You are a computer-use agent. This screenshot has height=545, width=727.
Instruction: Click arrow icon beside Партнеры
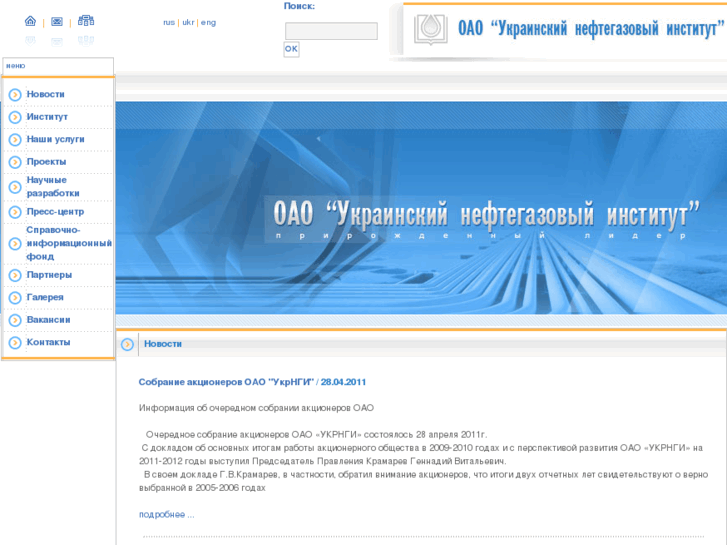(x=15, y=275)
